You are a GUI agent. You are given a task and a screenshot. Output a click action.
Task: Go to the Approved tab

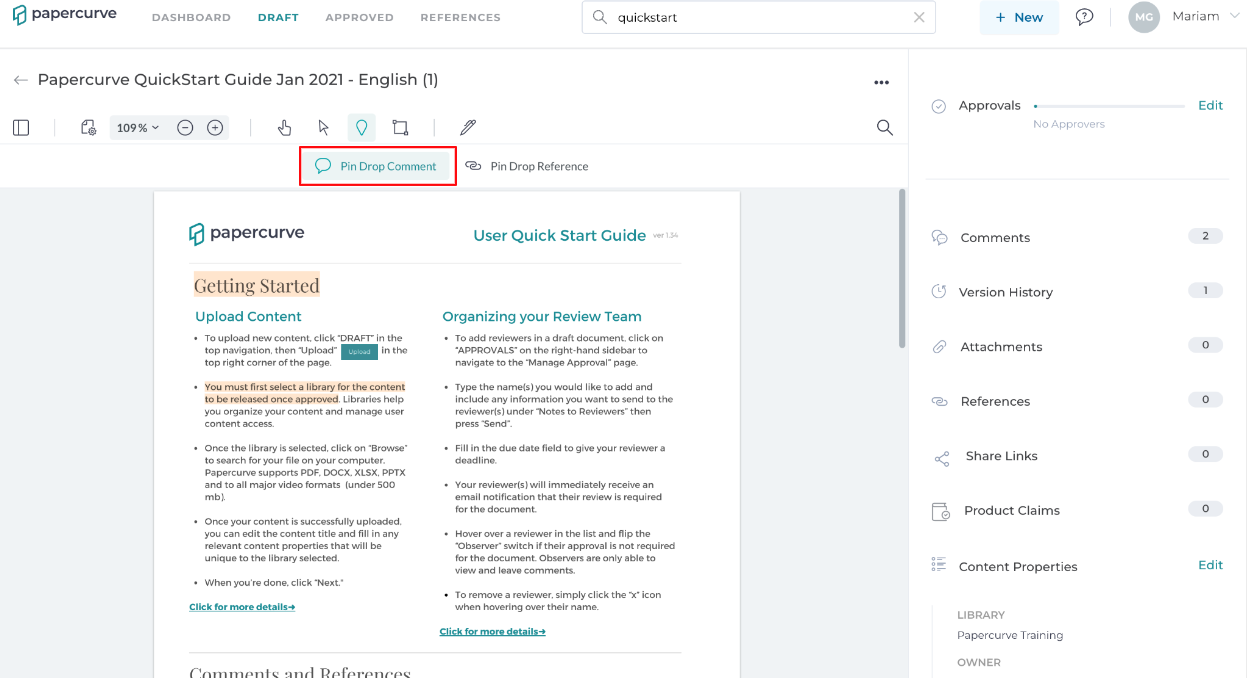point(359,17)
